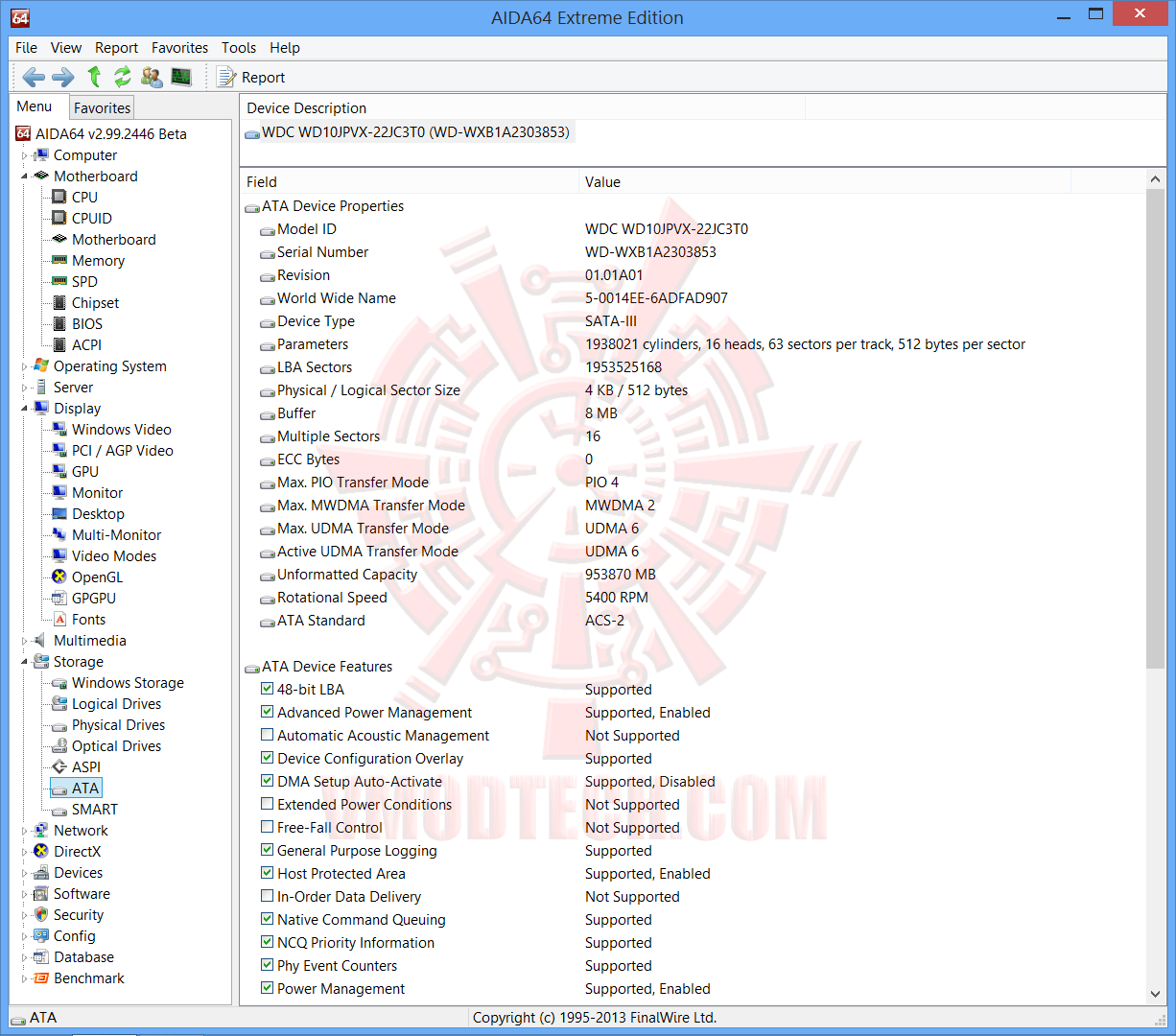Toggle Host Protected Area checkbox

[x=268, y=873]
